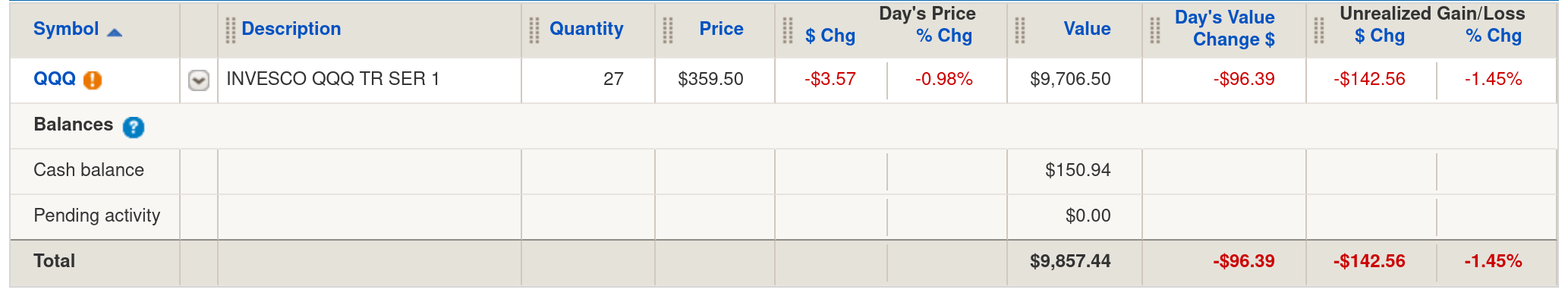Click the Day's Value Change drag handle
Screen dimensions: 1568x296
[x=1155, y=30]
